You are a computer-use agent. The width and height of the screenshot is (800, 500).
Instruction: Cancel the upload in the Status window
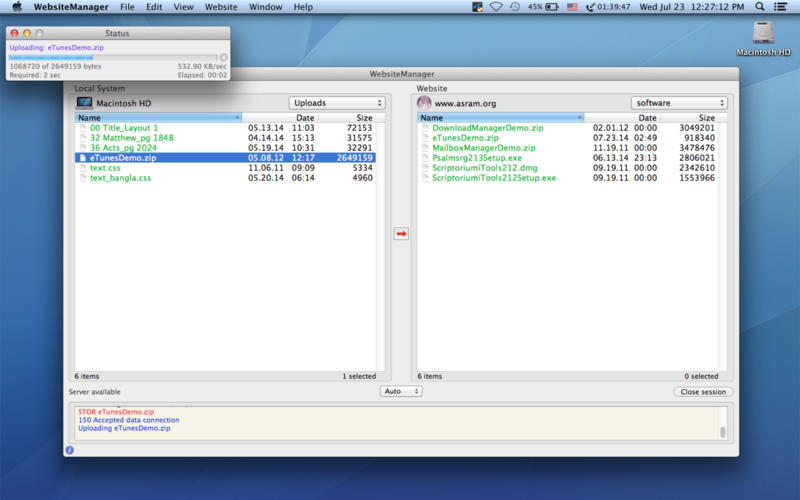point(223,58)
